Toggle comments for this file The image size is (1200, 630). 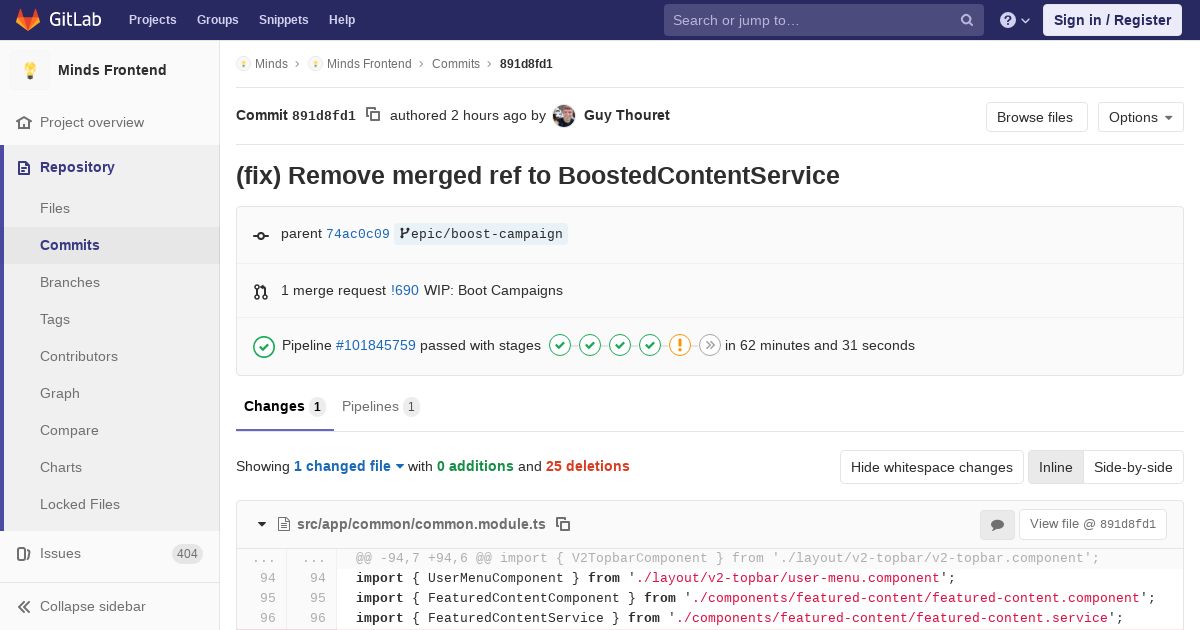tap(997, 524)
